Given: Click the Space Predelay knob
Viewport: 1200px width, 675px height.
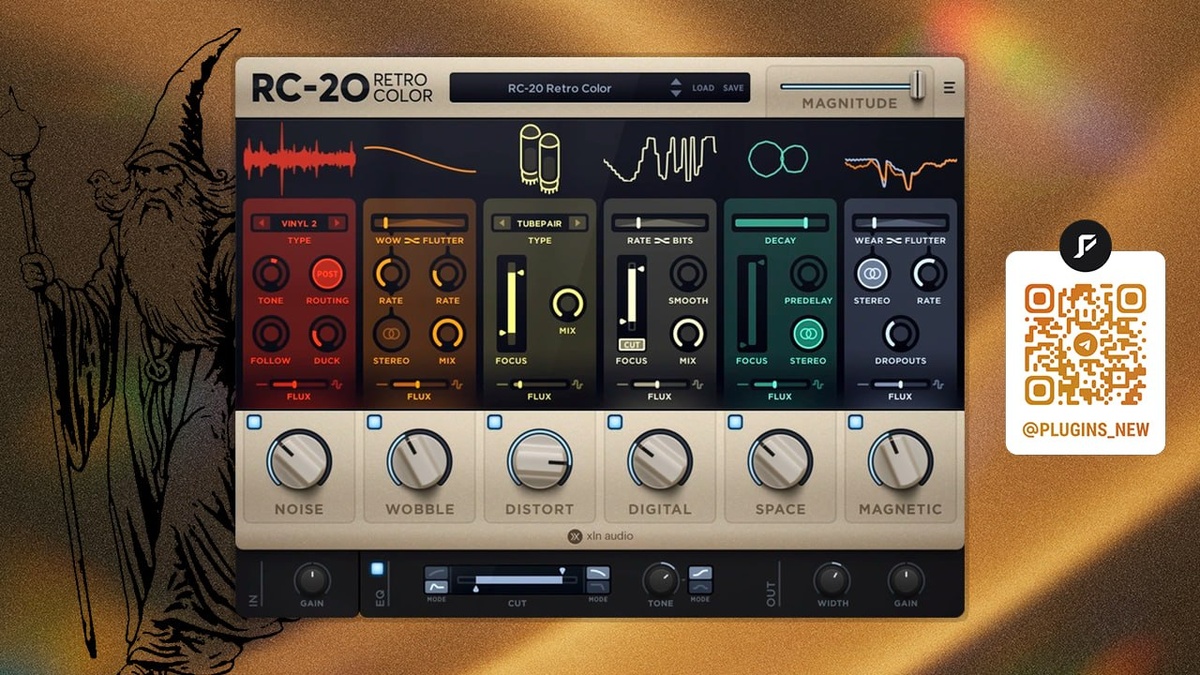Looking at the screenshot, I should click(808, 273).
